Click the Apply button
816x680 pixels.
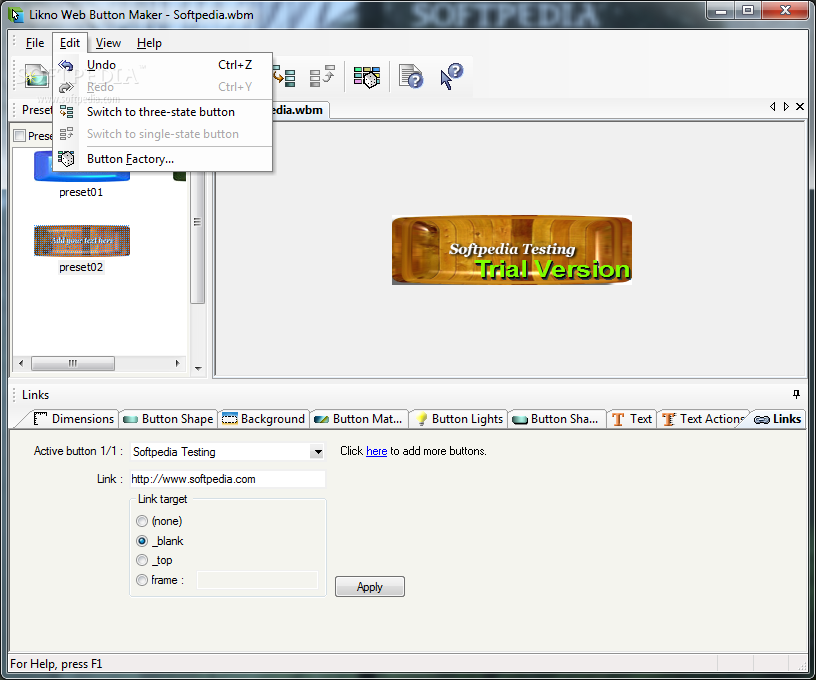369,587
